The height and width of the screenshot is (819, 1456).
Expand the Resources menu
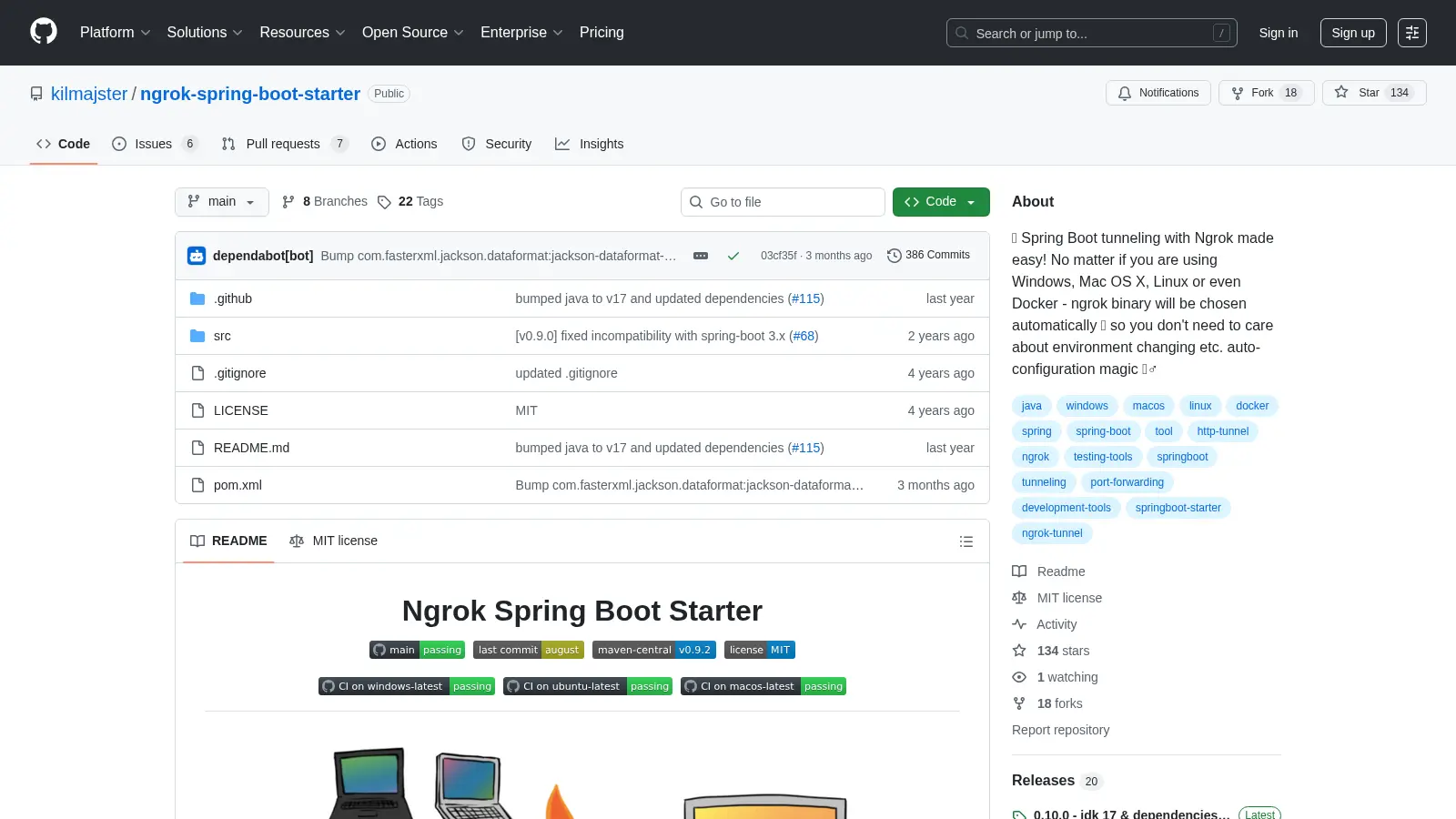point(302,33)
